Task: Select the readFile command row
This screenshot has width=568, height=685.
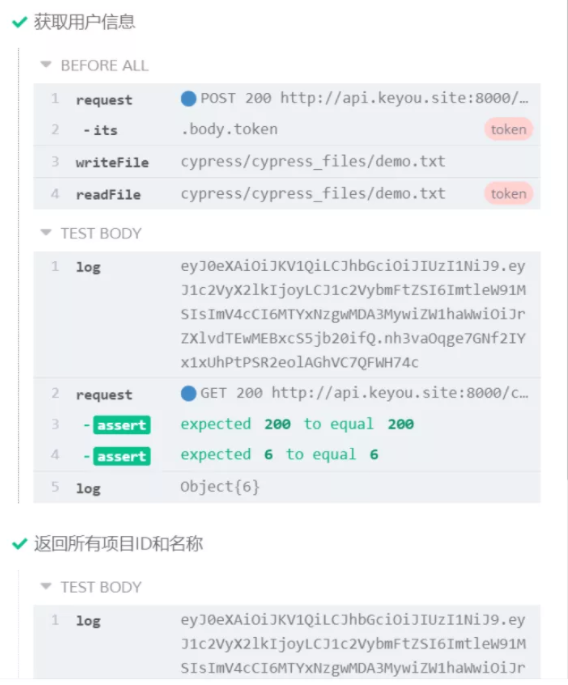Action: tap(287, 194)
